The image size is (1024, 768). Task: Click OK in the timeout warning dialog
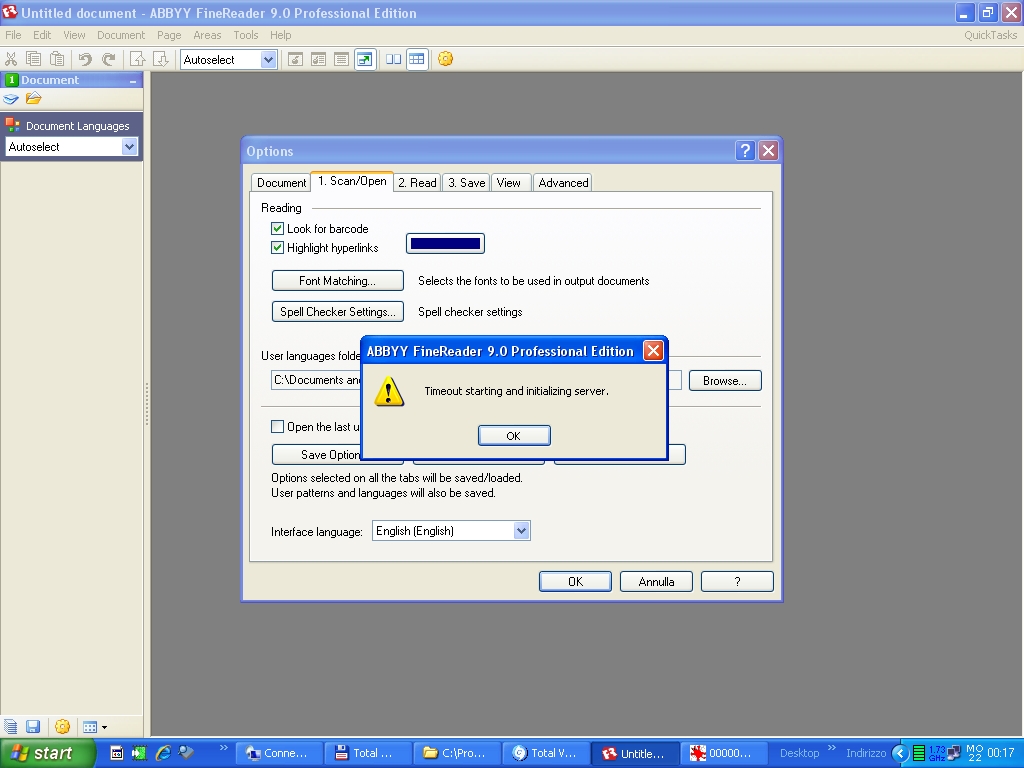tap(514, 436)
